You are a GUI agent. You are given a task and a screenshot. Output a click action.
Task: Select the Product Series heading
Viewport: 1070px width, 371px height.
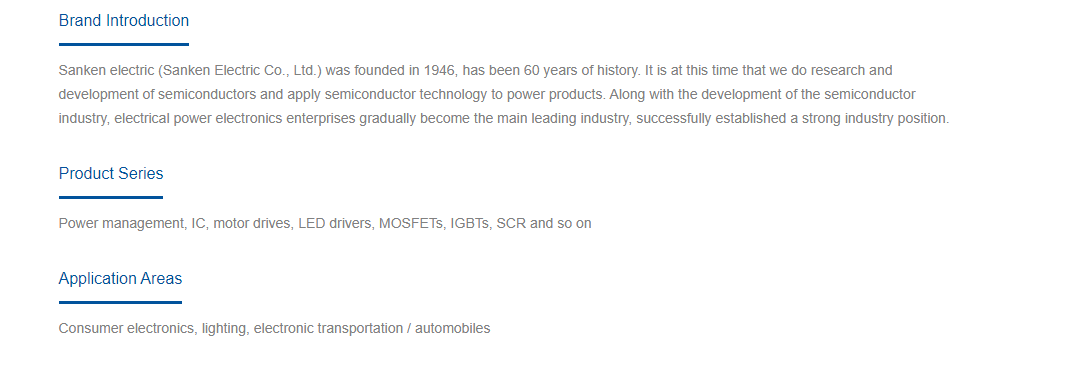click(x=111, y=173)
